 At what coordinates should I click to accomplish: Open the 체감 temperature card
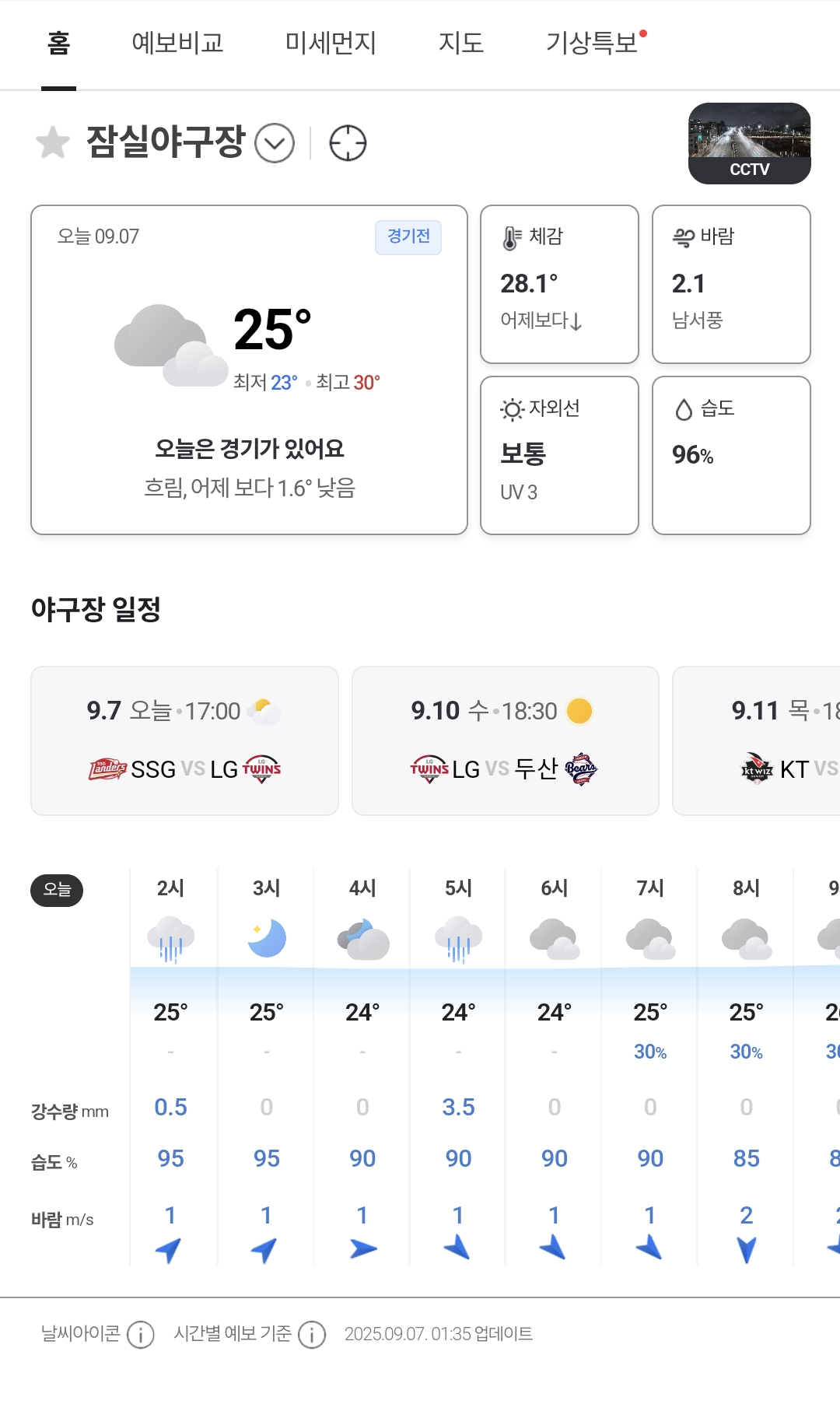pyautogui.click(x=559, y=284)
